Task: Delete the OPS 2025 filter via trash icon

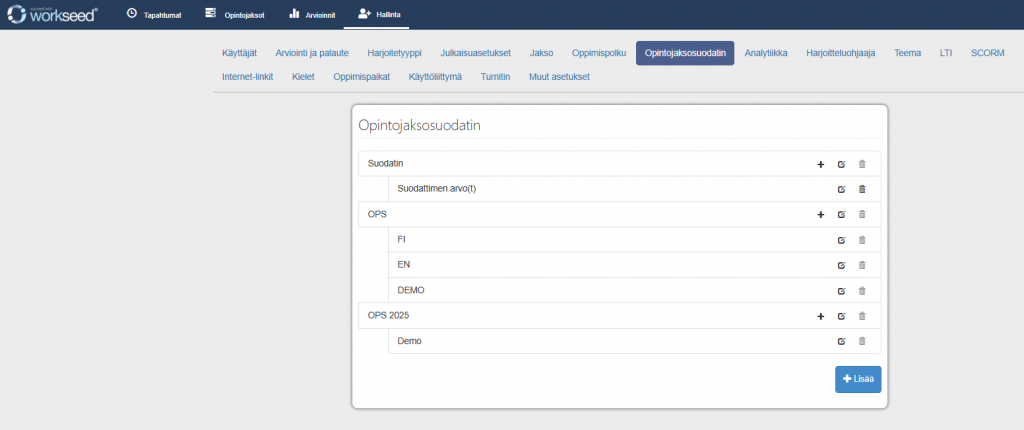Action: click(862, 316)
